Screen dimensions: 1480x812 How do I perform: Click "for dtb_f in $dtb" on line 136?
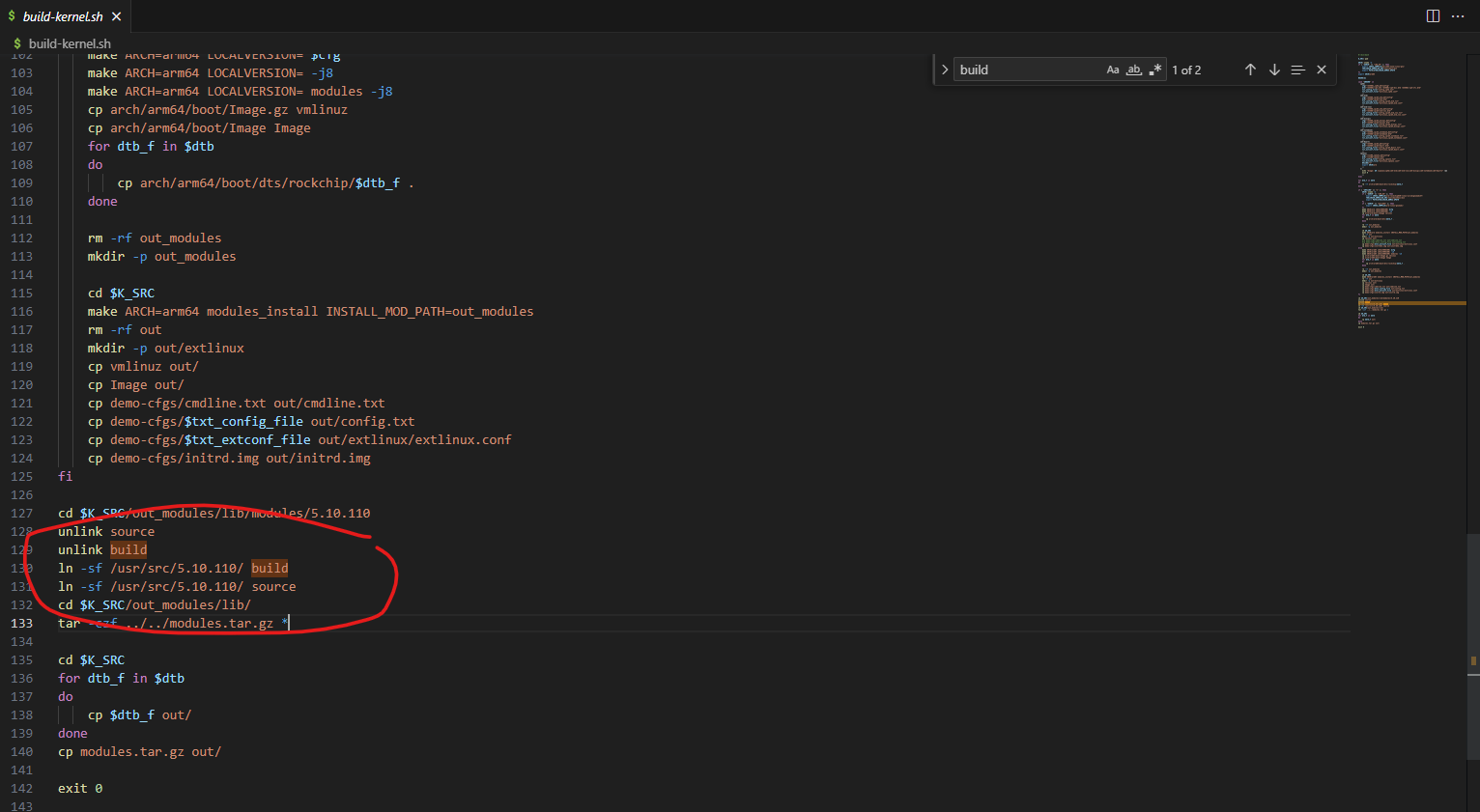121,678
